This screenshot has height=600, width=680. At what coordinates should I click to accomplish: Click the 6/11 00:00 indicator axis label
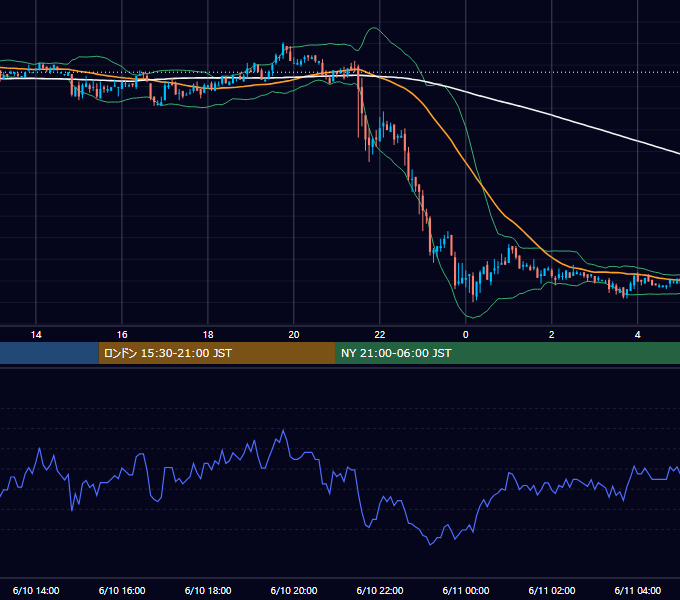pos(465,590)
